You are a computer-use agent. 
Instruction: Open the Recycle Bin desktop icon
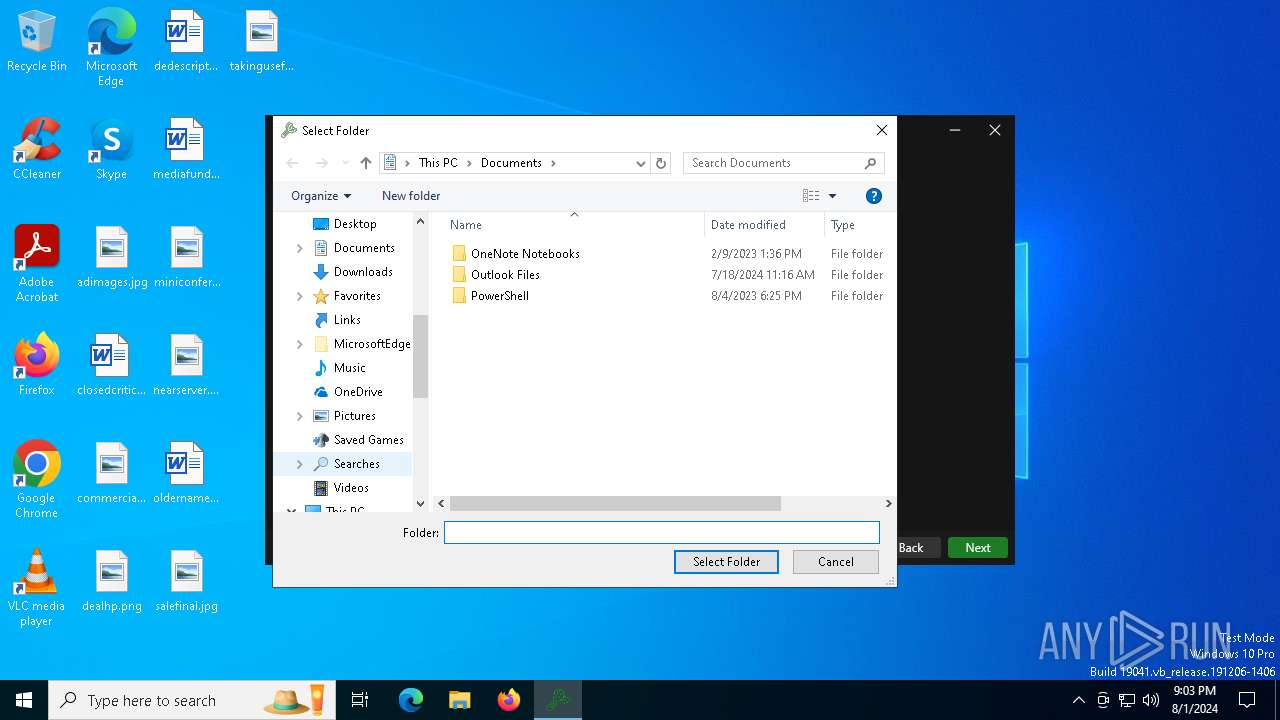pyautogui.click(x=37, y=42)
